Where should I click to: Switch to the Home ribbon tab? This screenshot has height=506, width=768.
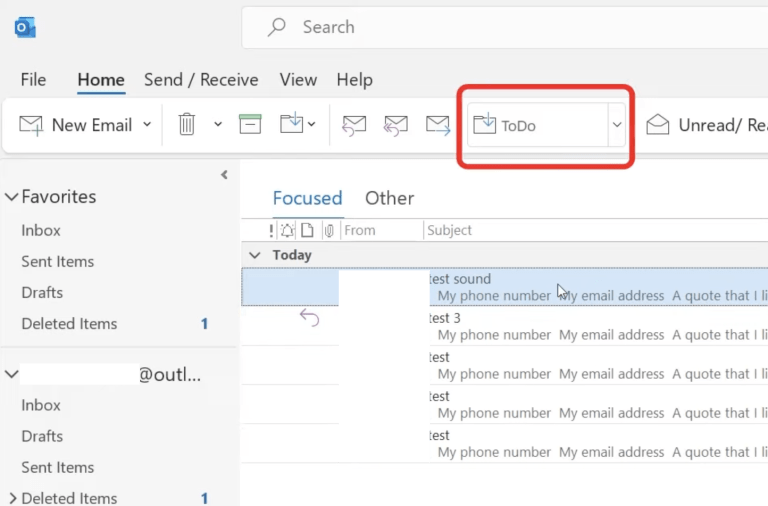pos(101,80)
